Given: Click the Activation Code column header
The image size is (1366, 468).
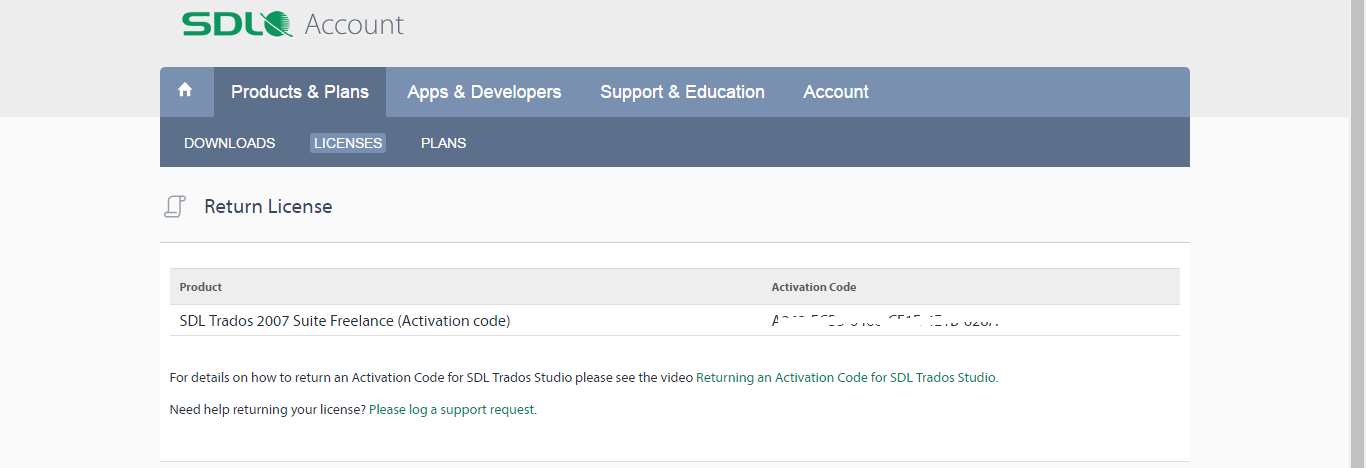Looking at the screenshot, I should point(814,287).
